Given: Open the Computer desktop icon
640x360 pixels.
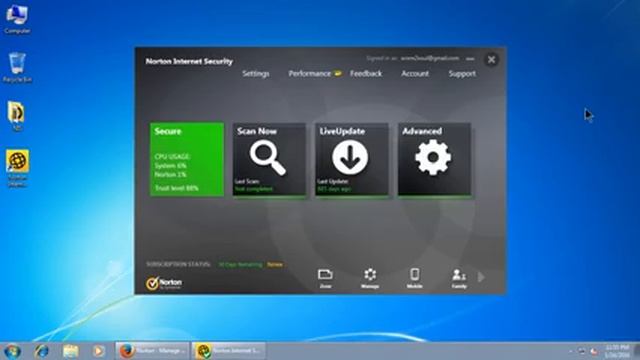Looking at the screenshot, I should coord(17,20).
